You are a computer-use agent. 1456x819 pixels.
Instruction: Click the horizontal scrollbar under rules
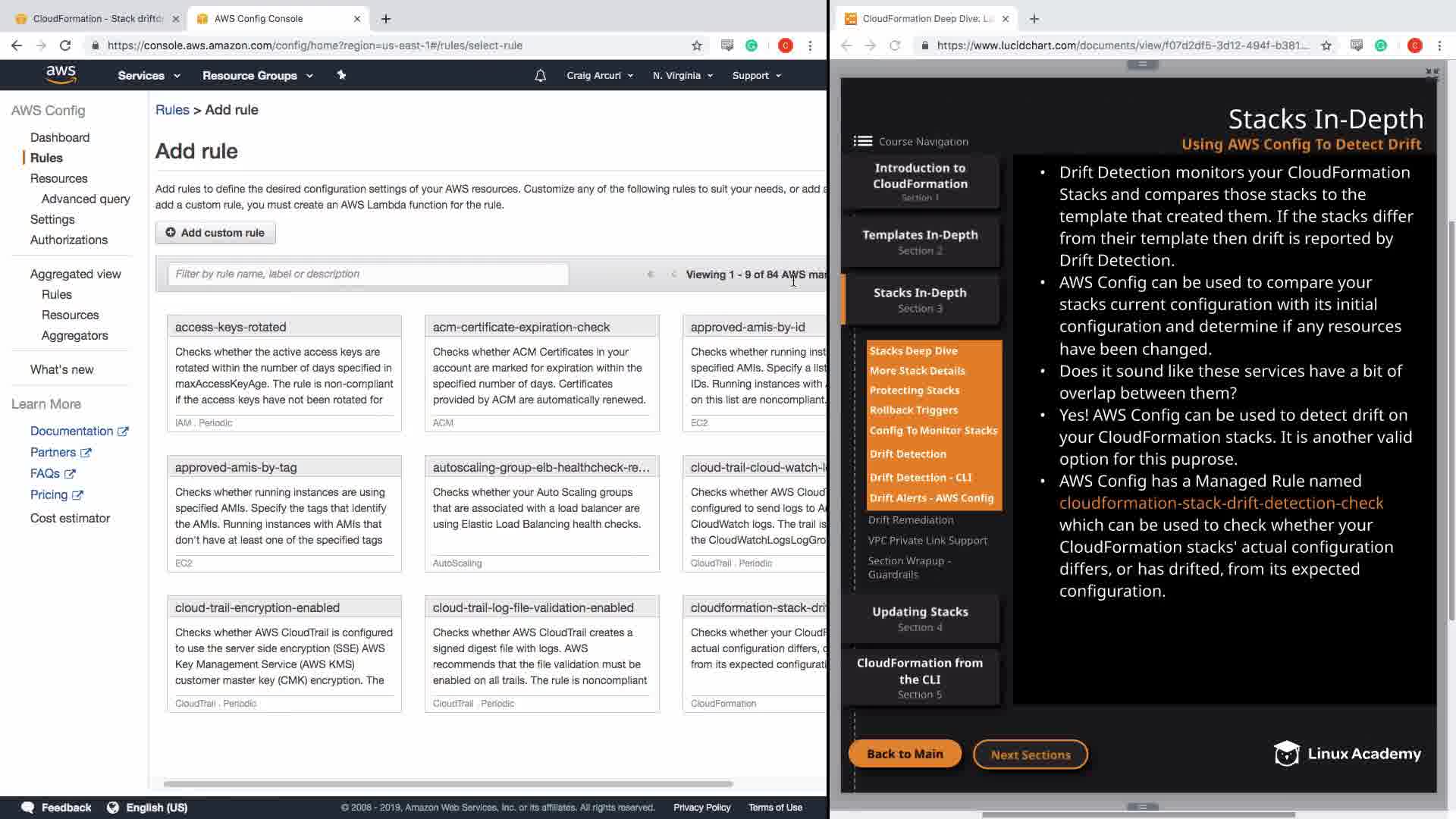(x=447, y=783)
